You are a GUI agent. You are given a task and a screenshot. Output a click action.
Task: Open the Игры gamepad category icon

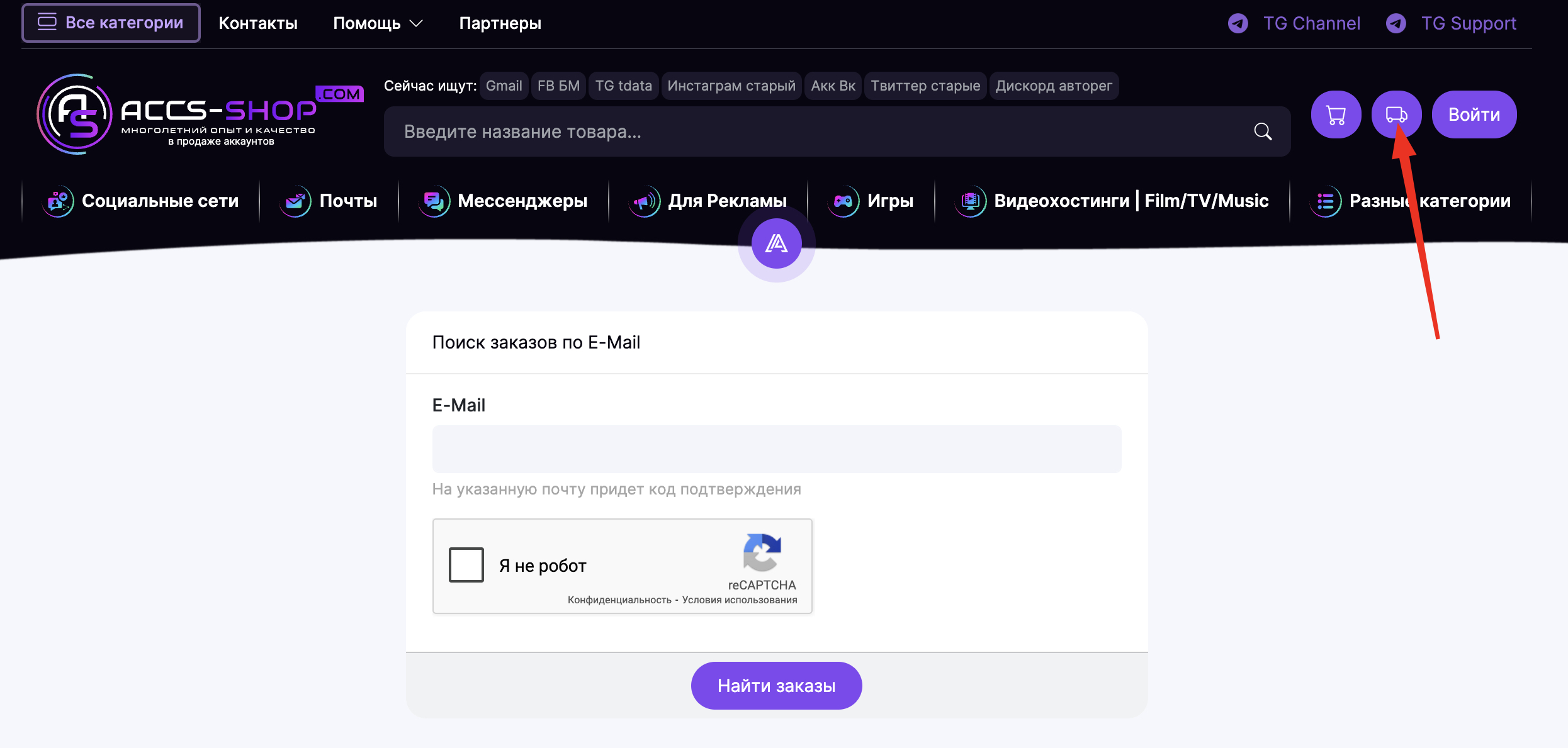(x=843, y=201)
